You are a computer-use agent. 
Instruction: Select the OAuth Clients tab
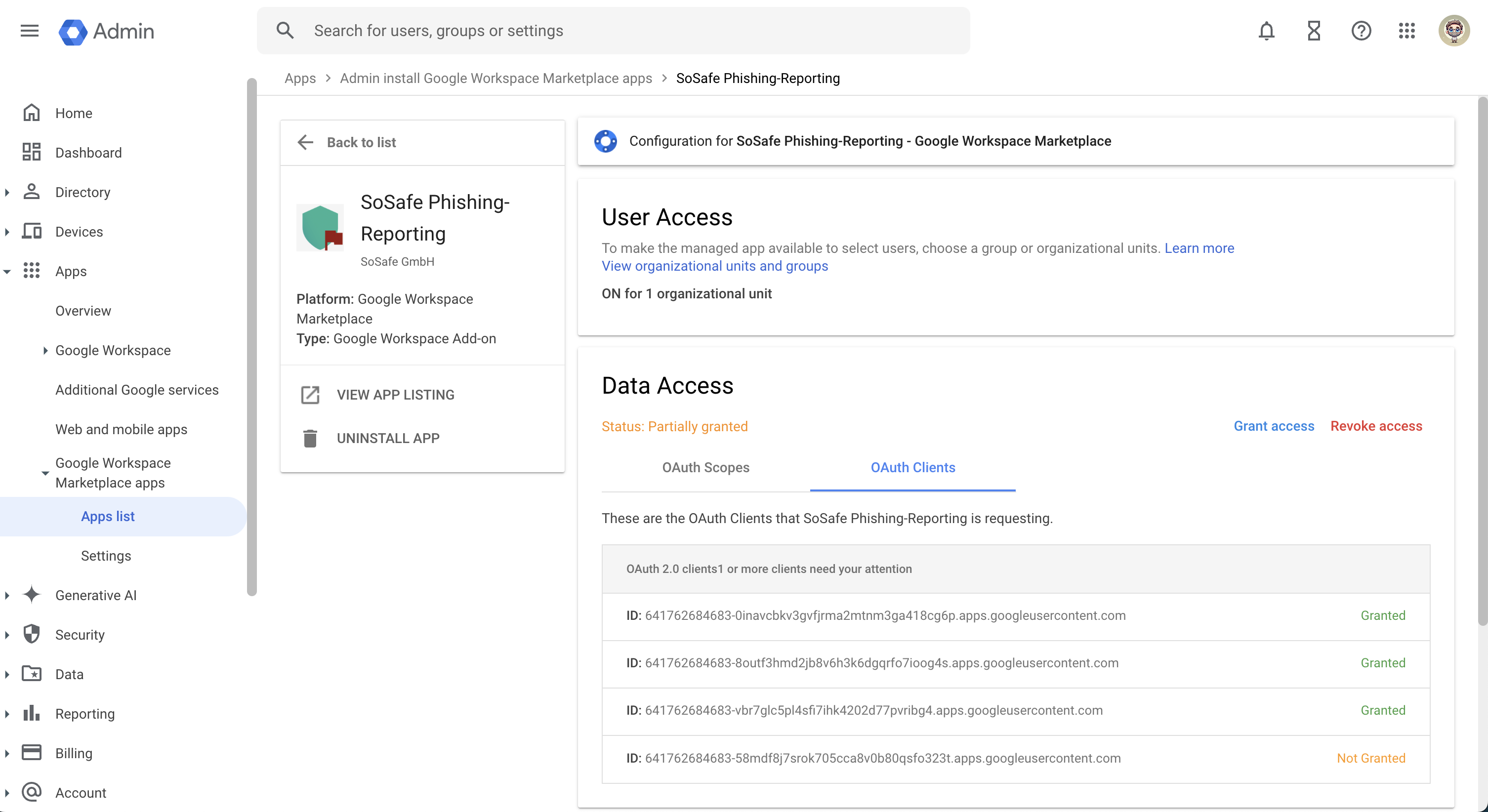(912, 467)
